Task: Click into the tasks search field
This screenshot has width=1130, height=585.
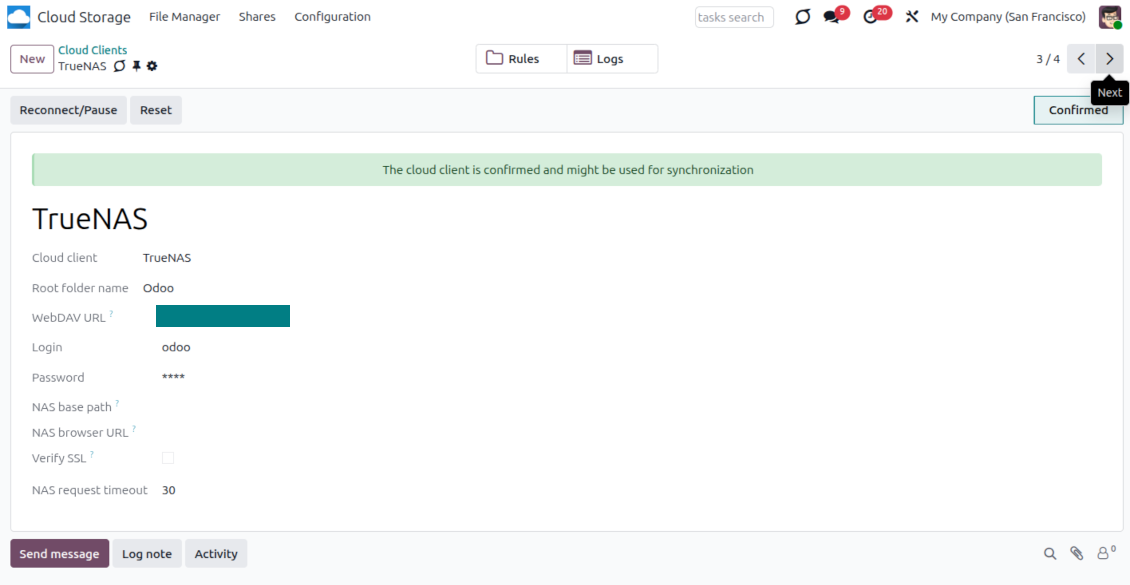Action: coord(734,17)
